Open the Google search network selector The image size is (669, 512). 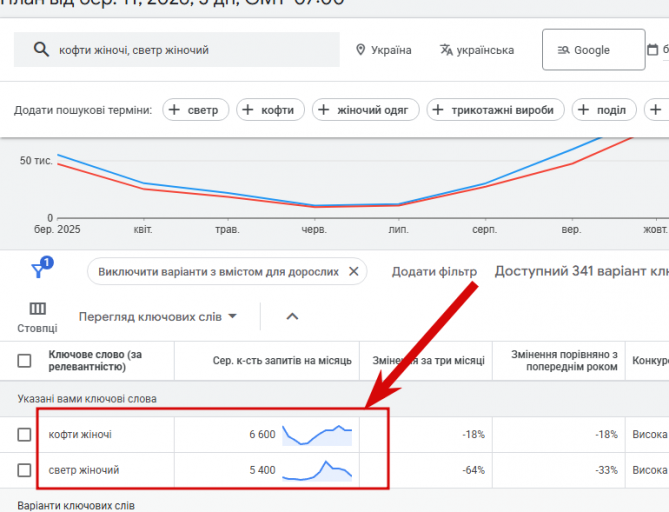593,49
